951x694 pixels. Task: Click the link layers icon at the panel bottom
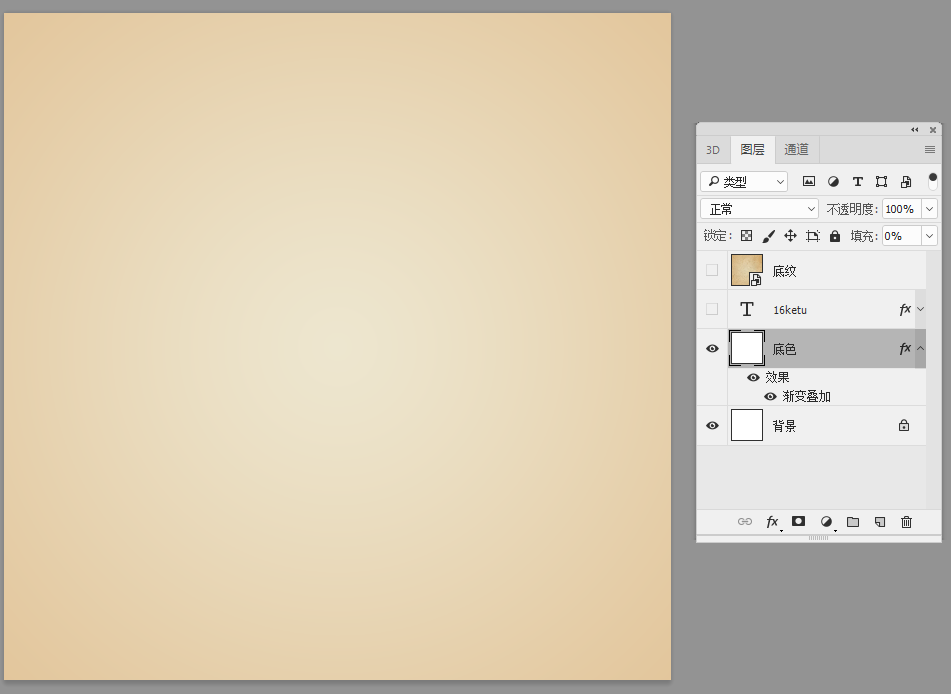[x=745, y=522]
